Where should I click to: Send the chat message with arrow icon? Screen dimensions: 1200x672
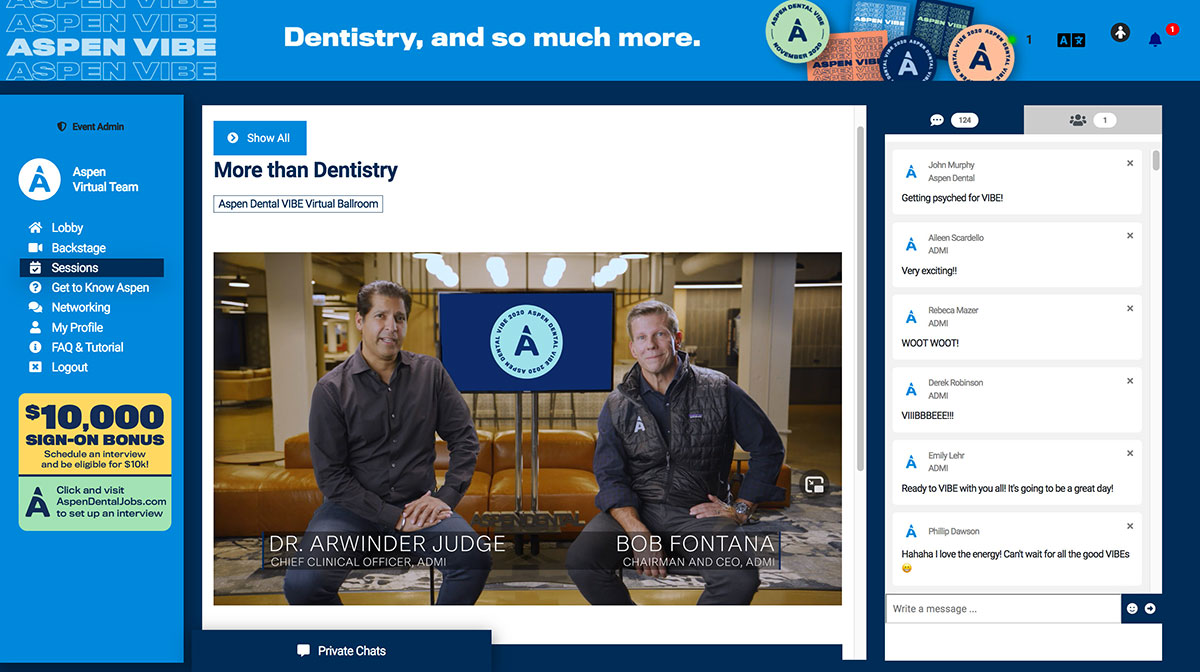click(1150, 608)
